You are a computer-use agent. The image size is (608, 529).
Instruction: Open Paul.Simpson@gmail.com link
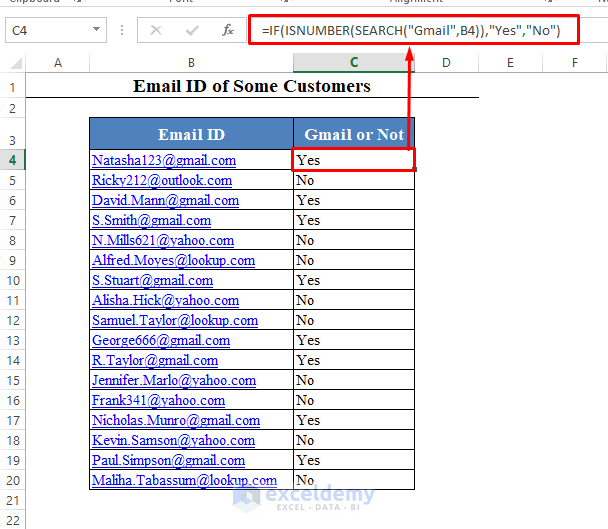point(168,461)
